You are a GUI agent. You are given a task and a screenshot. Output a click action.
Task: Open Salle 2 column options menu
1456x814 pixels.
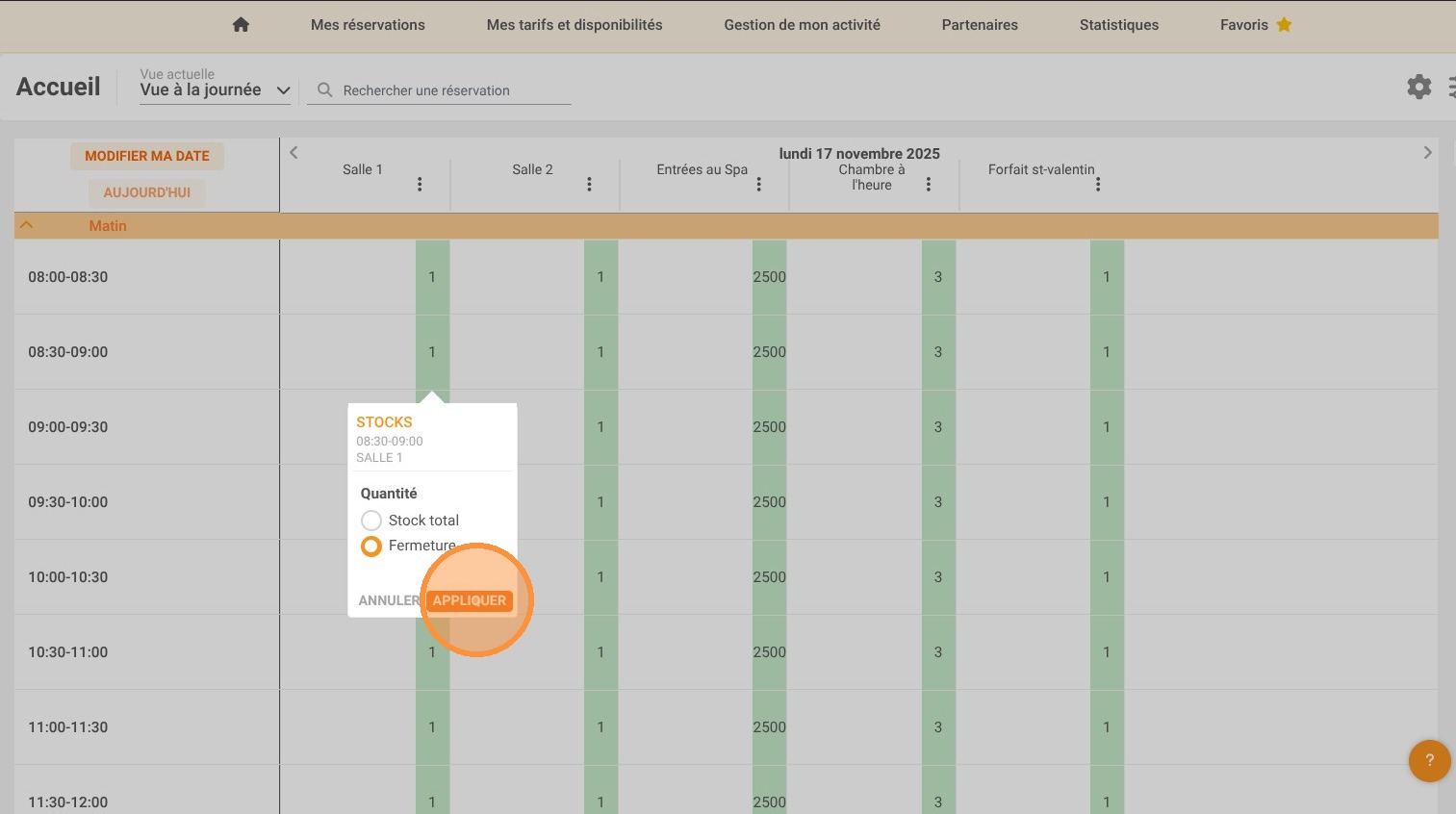coord(589,184)
